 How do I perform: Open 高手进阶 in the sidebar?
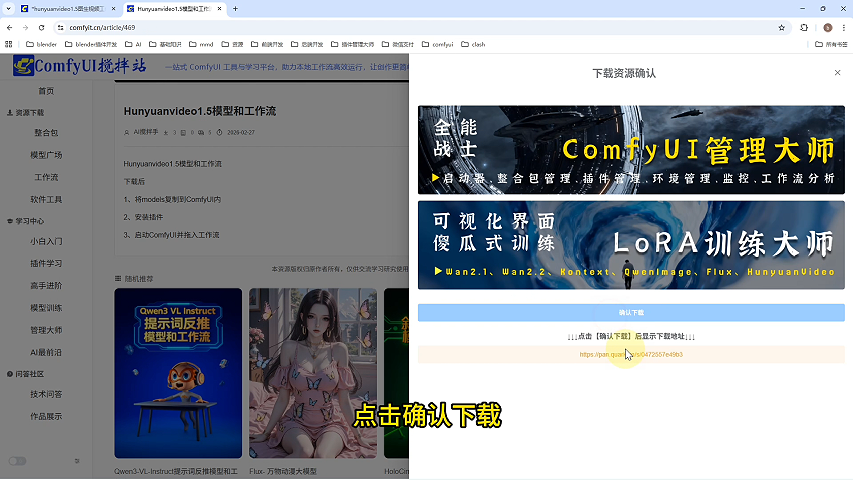coord(46,285)
